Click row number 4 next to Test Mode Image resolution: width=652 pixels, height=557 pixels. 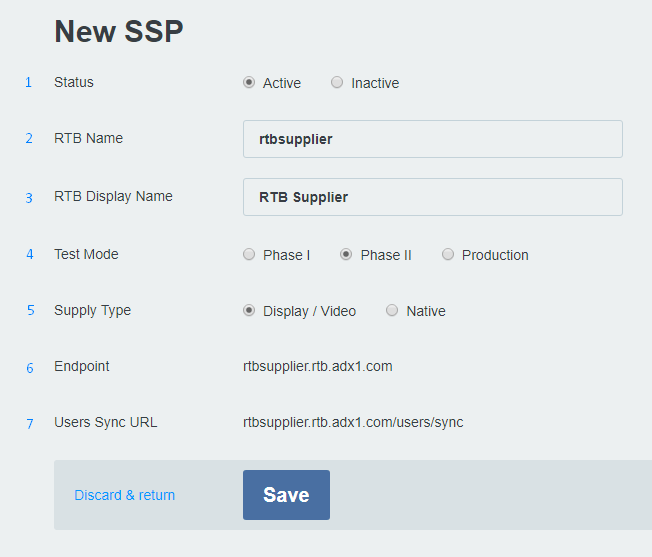29,255
